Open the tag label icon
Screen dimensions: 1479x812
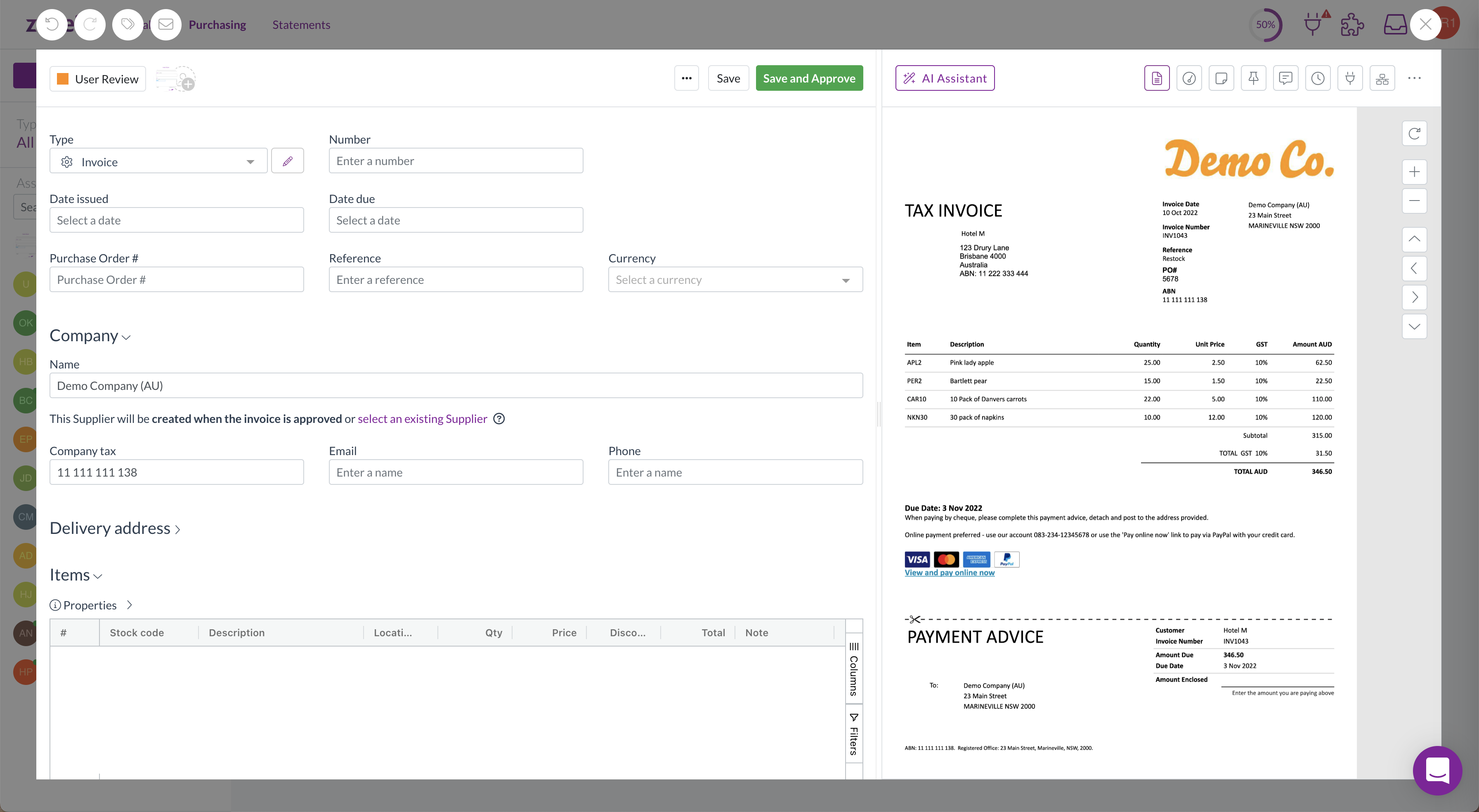point(128,25)
